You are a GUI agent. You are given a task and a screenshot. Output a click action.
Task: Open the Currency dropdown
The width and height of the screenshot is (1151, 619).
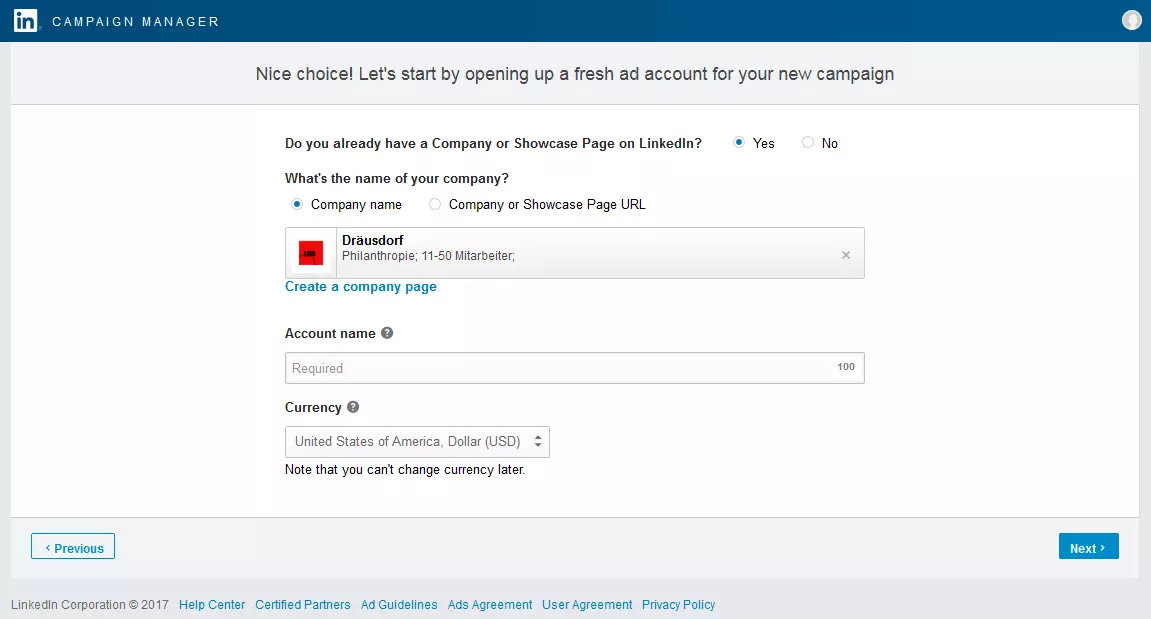[x=417, y=441]
